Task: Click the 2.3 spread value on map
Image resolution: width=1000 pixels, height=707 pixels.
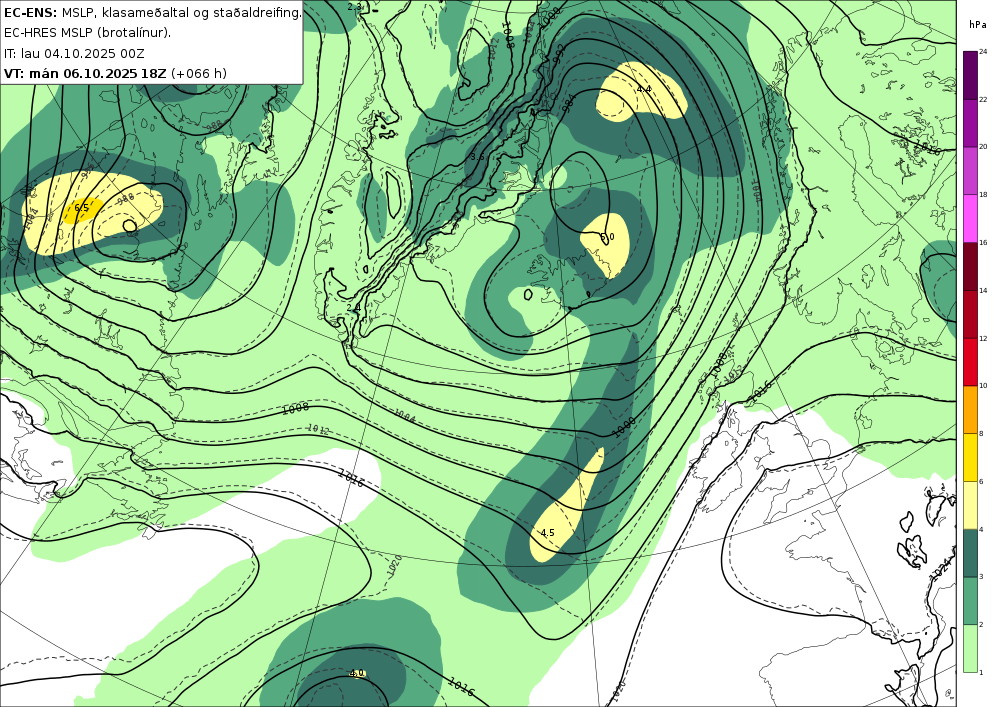Action: (355, 6)
